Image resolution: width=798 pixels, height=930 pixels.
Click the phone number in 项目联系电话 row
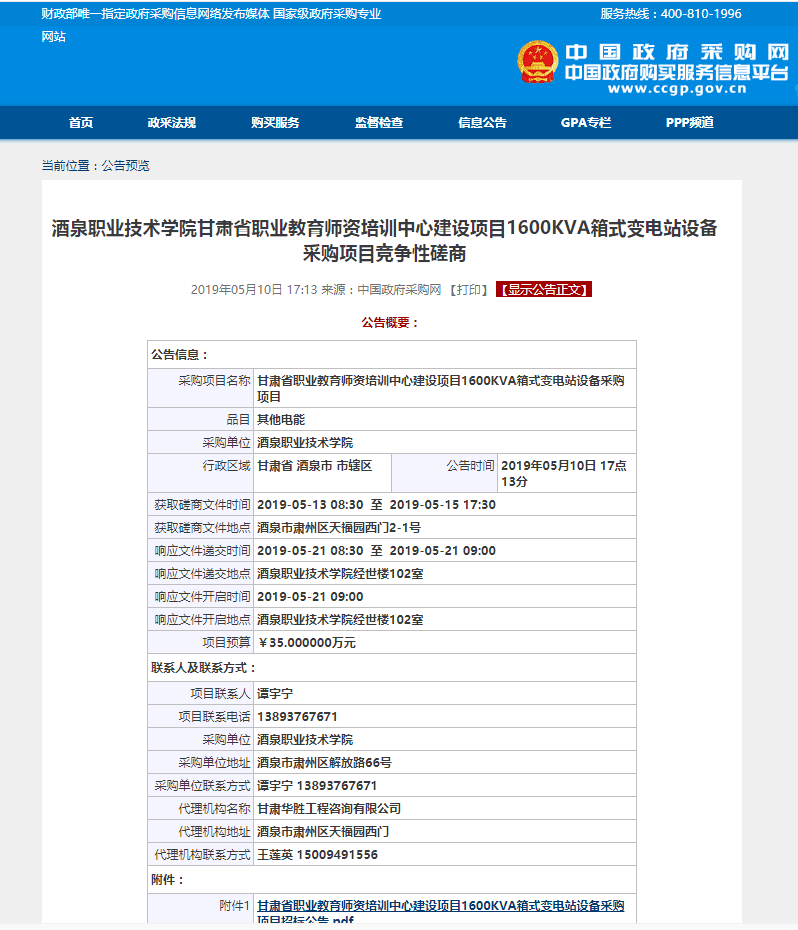click(x=297, y=717)
